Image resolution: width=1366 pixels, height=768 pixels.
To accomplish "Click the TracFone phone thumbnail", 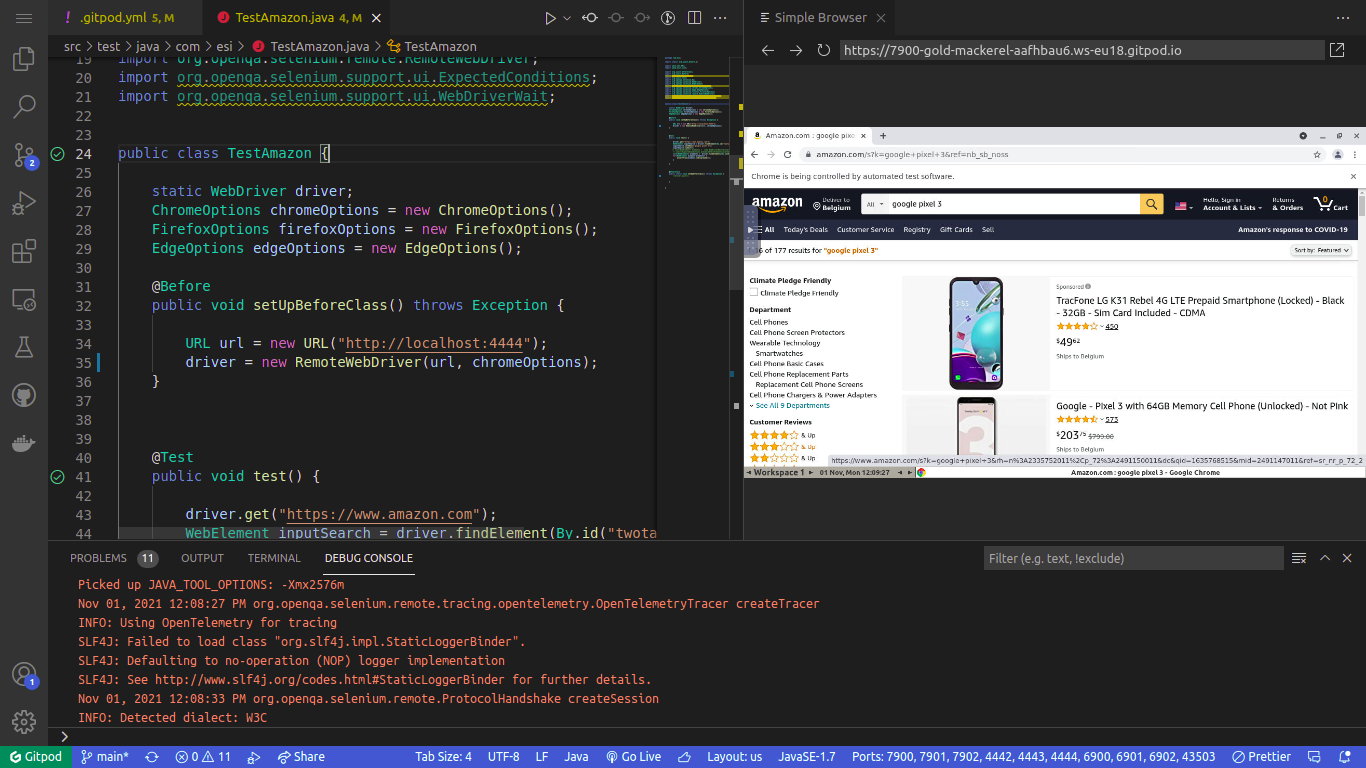I will (975, 333).
